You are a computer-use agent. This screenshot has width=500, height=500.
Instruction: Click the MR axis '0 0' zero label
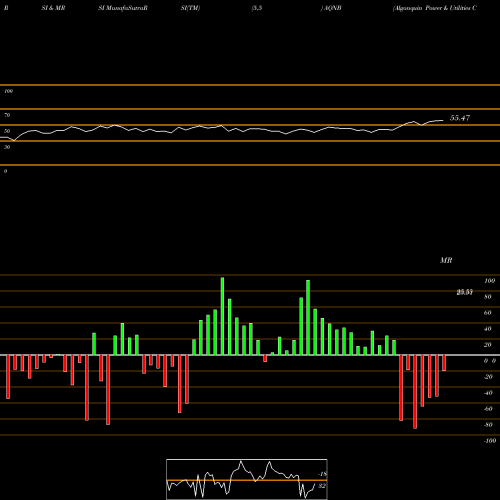coord(490,361)
